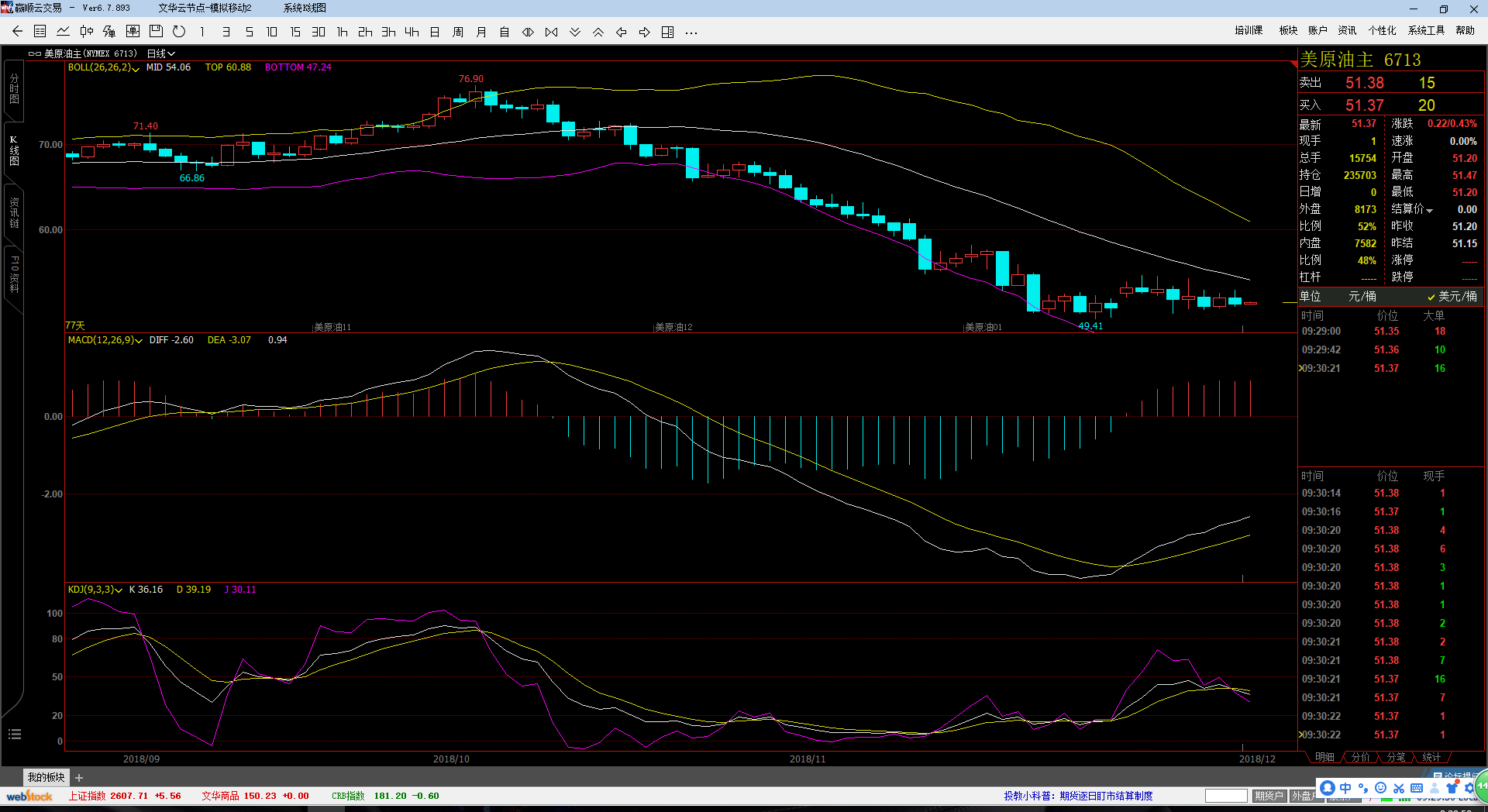Screen dimensions: 1488x812
Task: Select the monthly (月) period
Action: point(481,32)
